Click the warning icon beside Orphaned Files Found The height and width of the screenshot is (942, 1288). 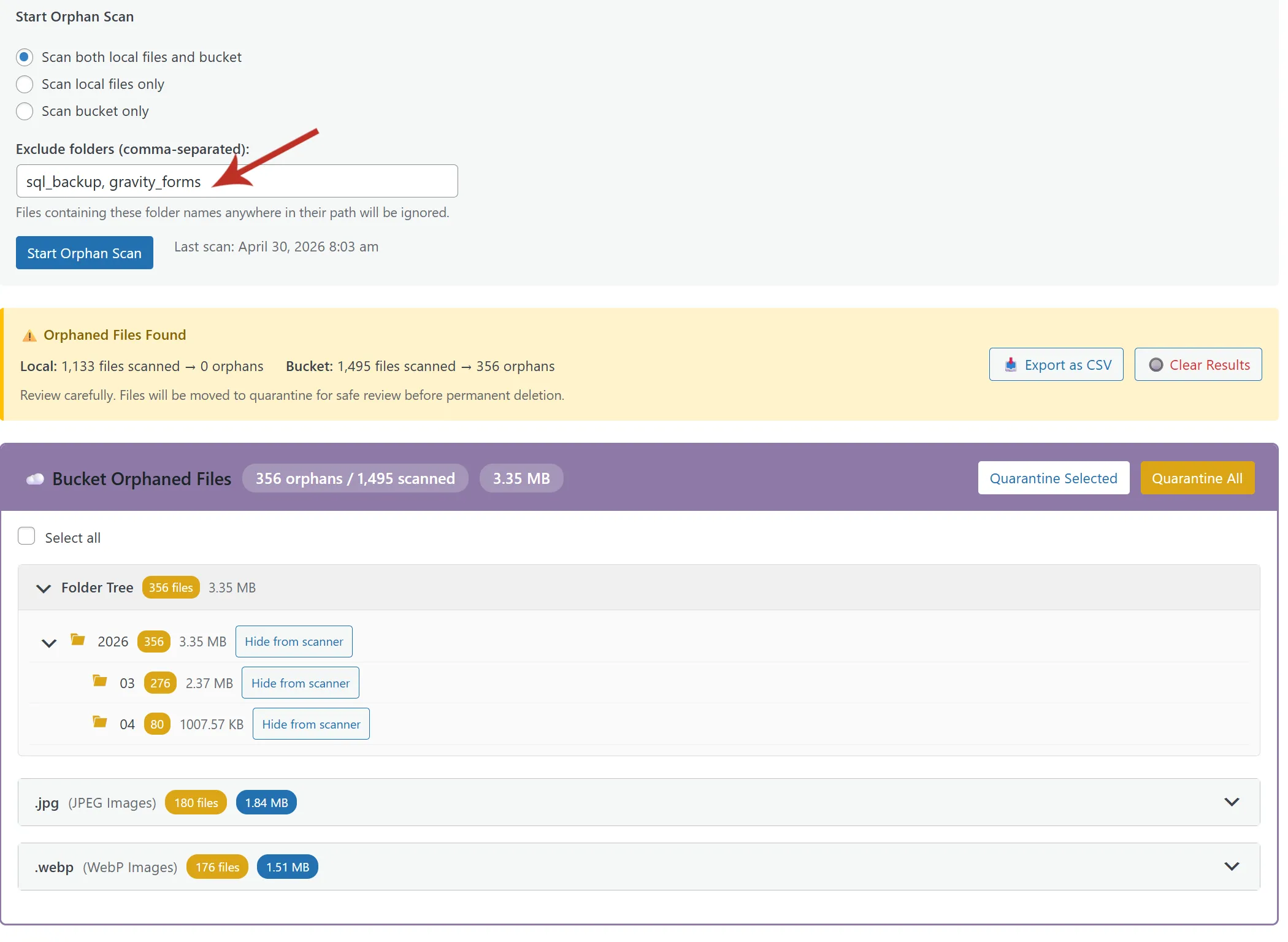(x=29, y=335)
